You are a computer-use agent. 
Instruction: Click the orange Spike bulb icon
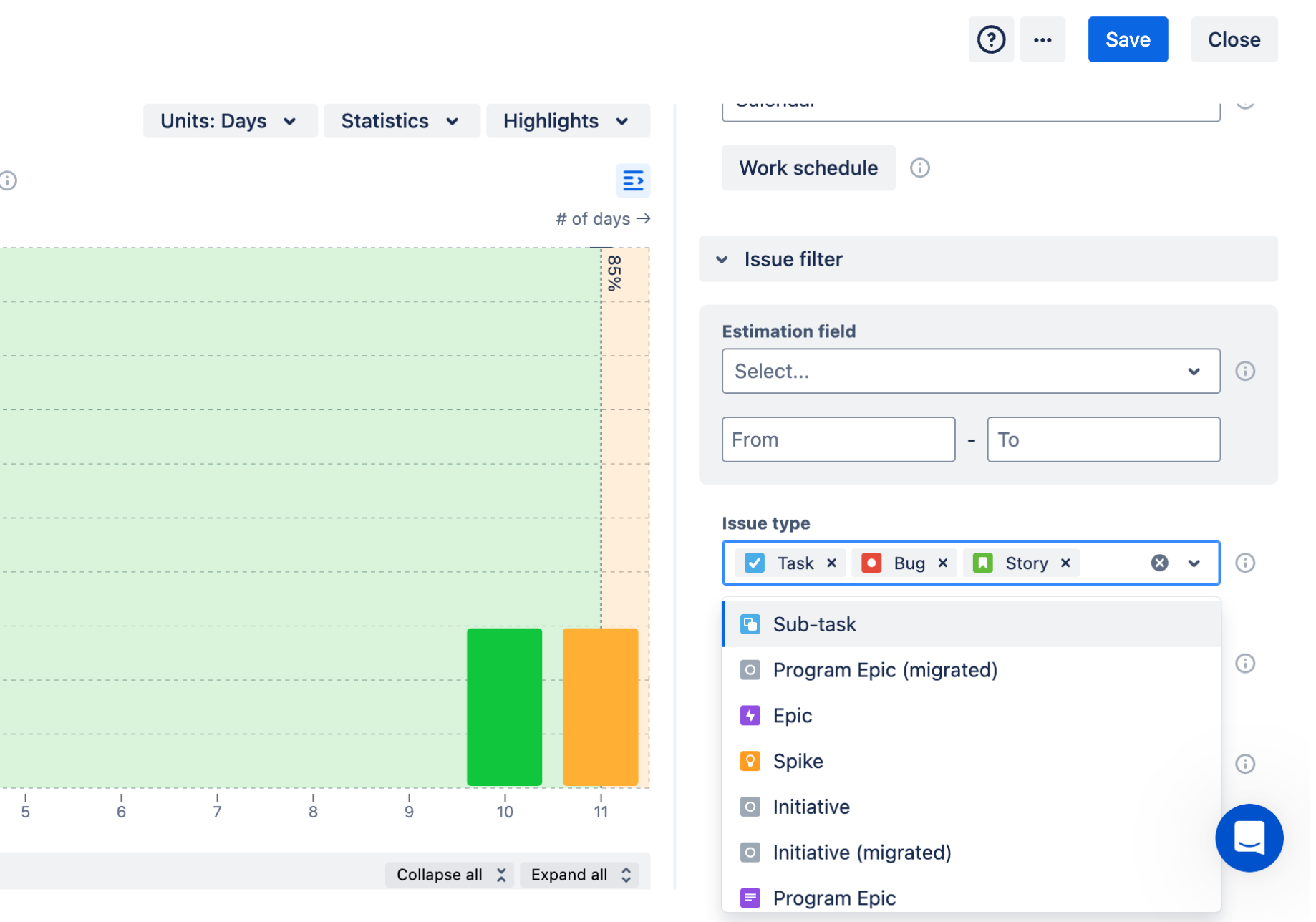click(750, 761)
